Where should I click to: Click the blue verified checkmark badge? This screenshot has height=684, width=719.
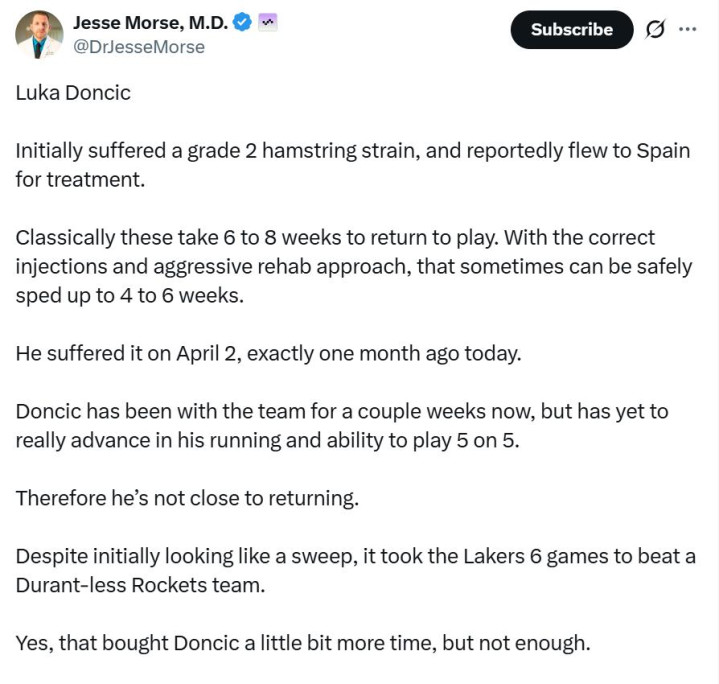[x=242, y=22]
